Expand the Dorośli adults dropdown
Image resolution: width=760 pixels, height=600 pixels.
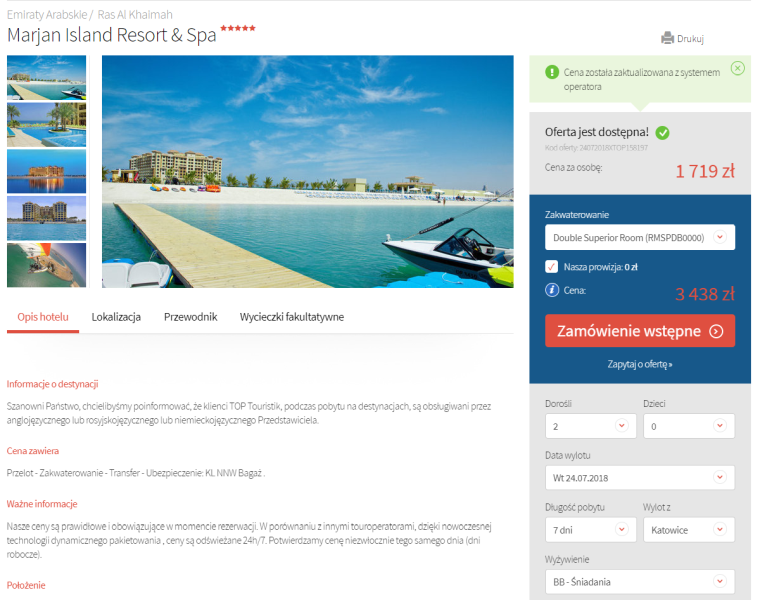click(589, 425)
